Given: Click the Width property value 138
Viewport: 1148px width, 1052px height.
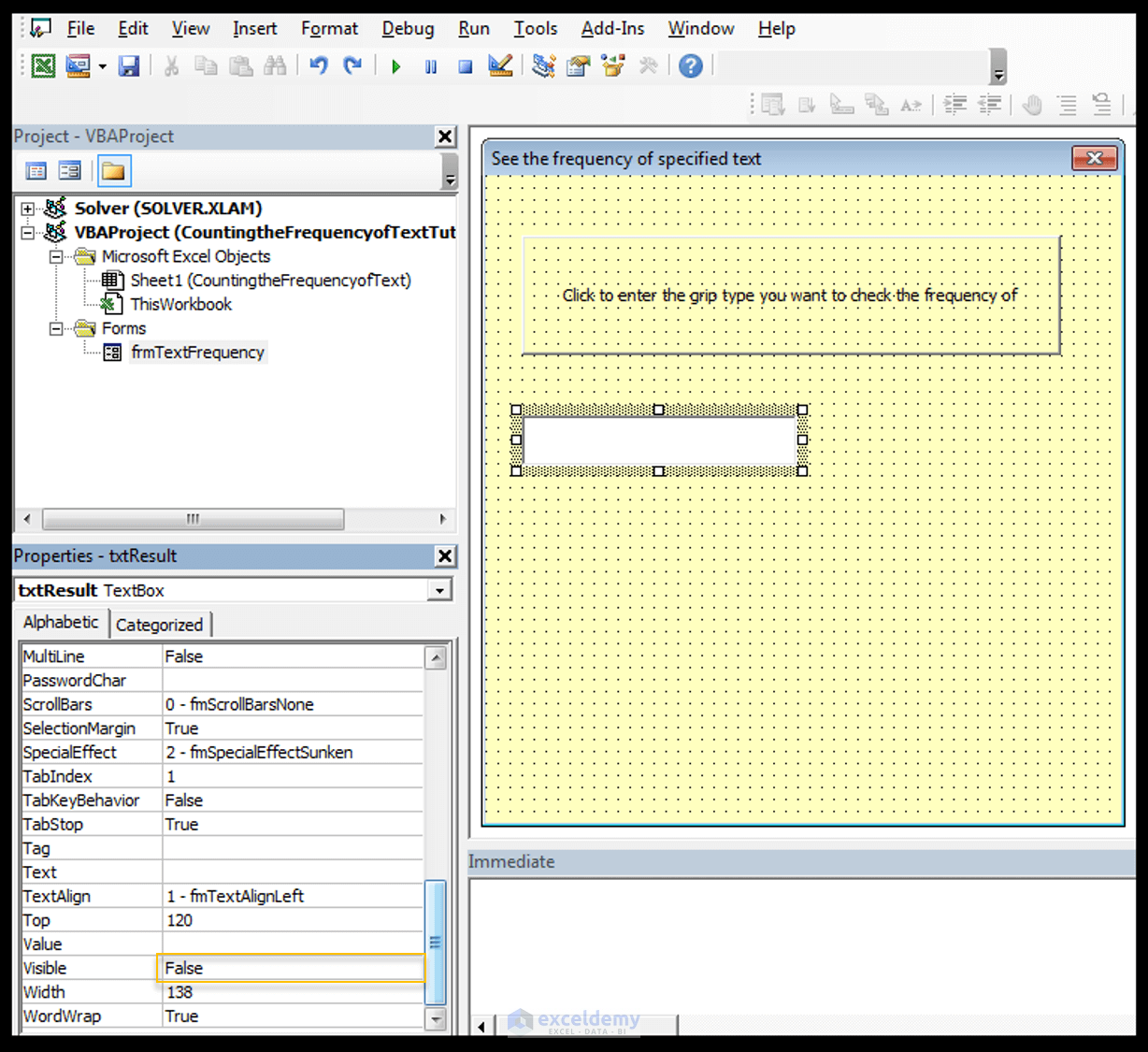Looking at the screenshot, I should pos(292,992).
